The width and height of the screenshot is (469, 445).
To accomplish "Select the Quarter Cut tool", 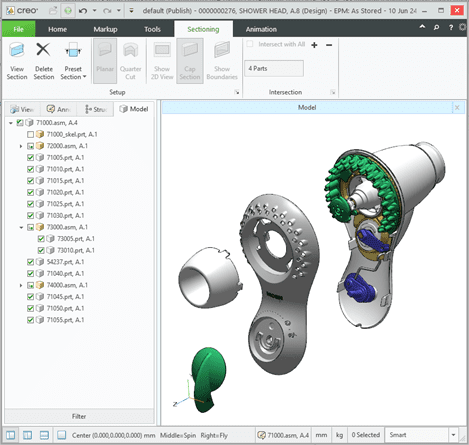I will (130, 60).
